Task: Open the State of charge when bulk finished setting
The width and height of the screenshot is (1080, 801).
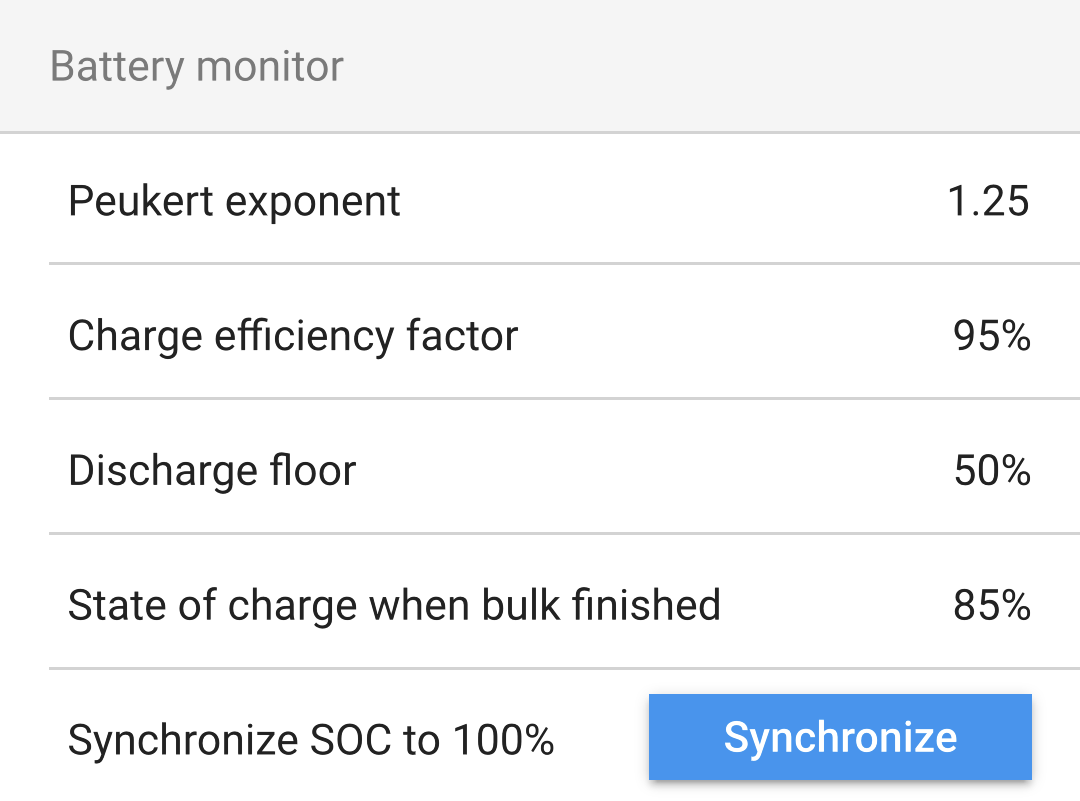Action: coord(540,604)
